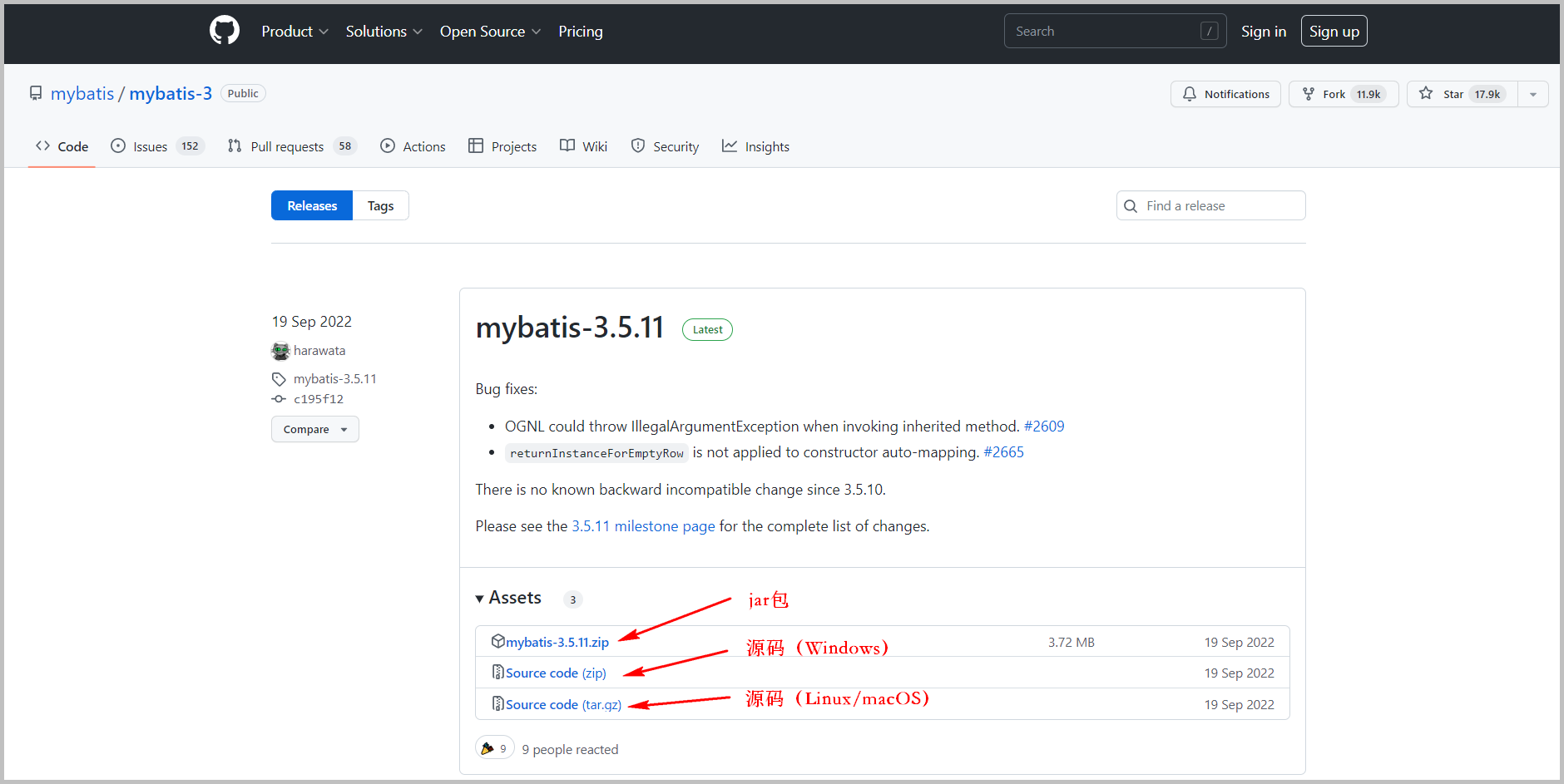This screenshot has width=1564, height=784.
Task: Focus the Find a release field
Action: click(x=1210, y=205)
